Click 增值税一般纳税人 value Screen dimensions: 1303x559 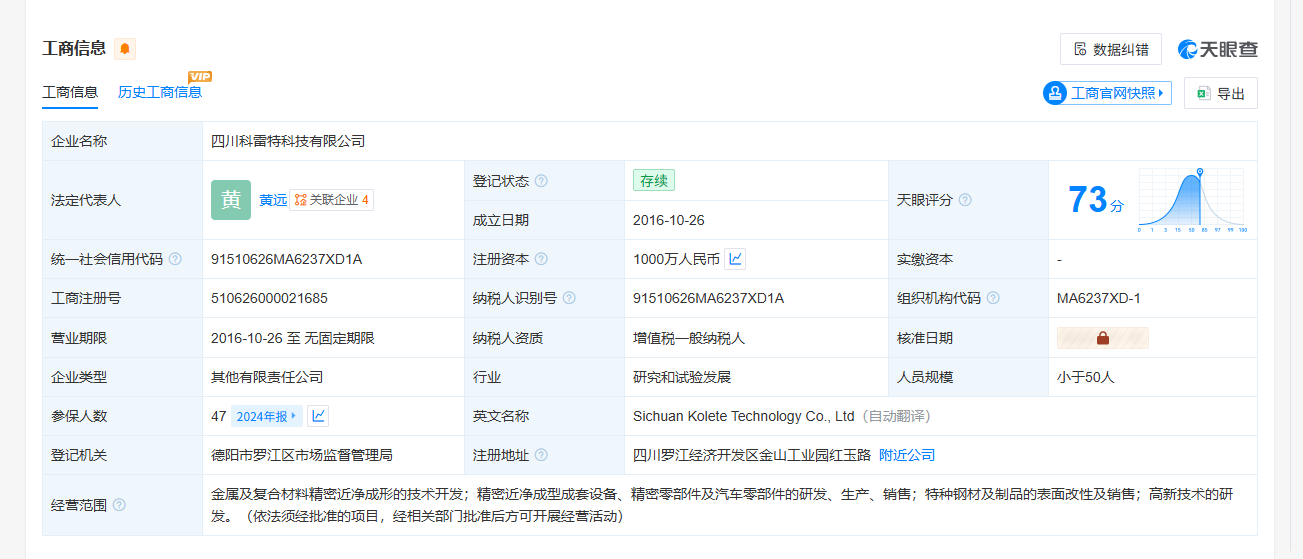(x=689, y=338)
